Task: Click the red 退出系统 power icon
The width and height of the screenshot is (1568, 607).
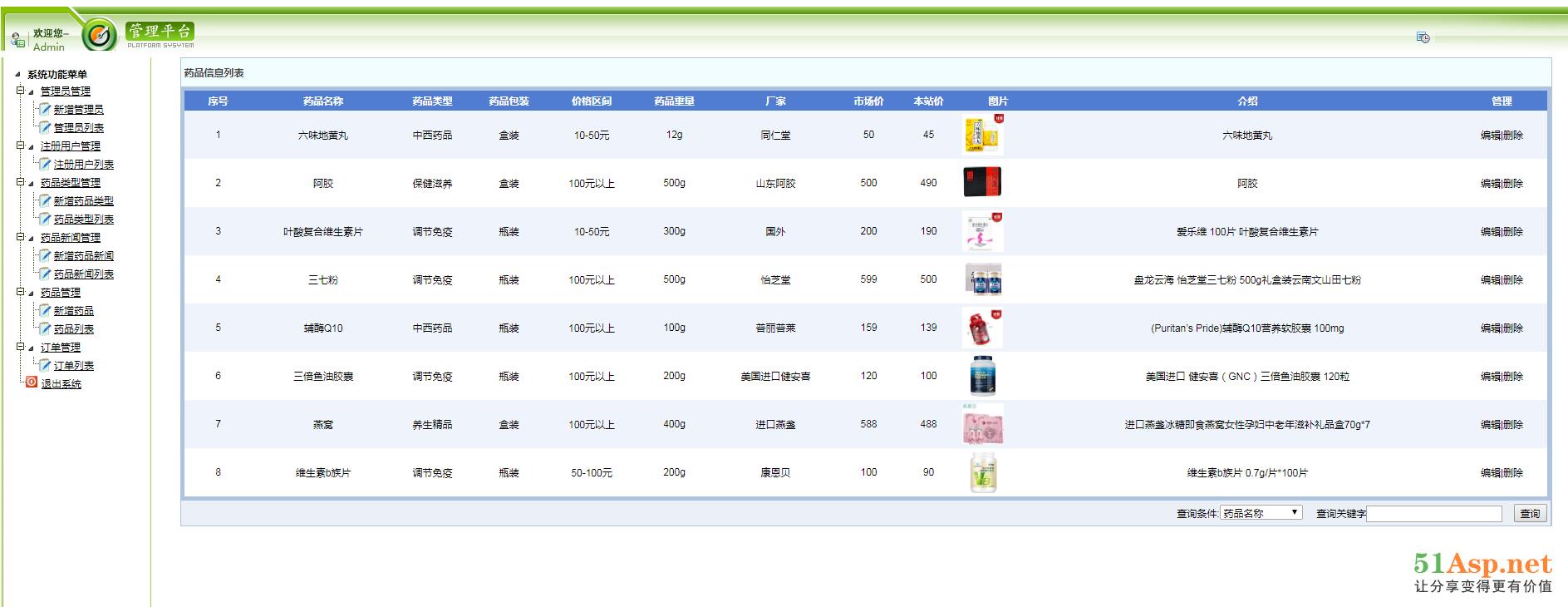Action: (32, 382)
